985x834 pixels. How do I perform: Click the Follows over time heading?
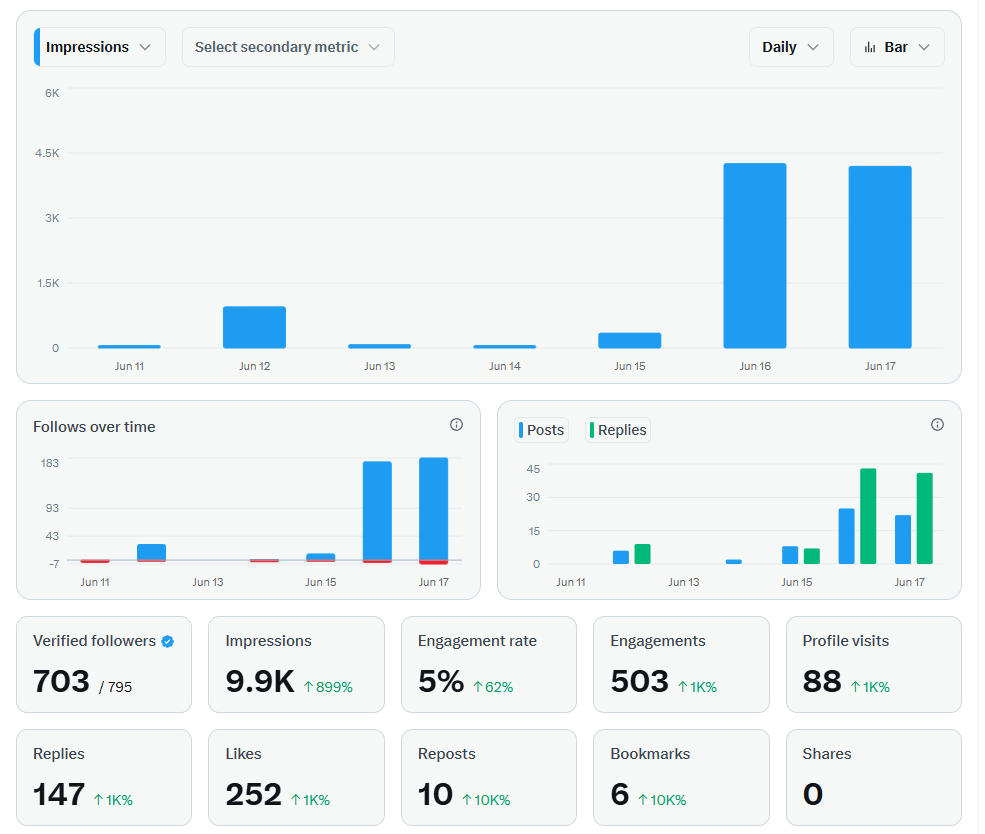(94, 427)
